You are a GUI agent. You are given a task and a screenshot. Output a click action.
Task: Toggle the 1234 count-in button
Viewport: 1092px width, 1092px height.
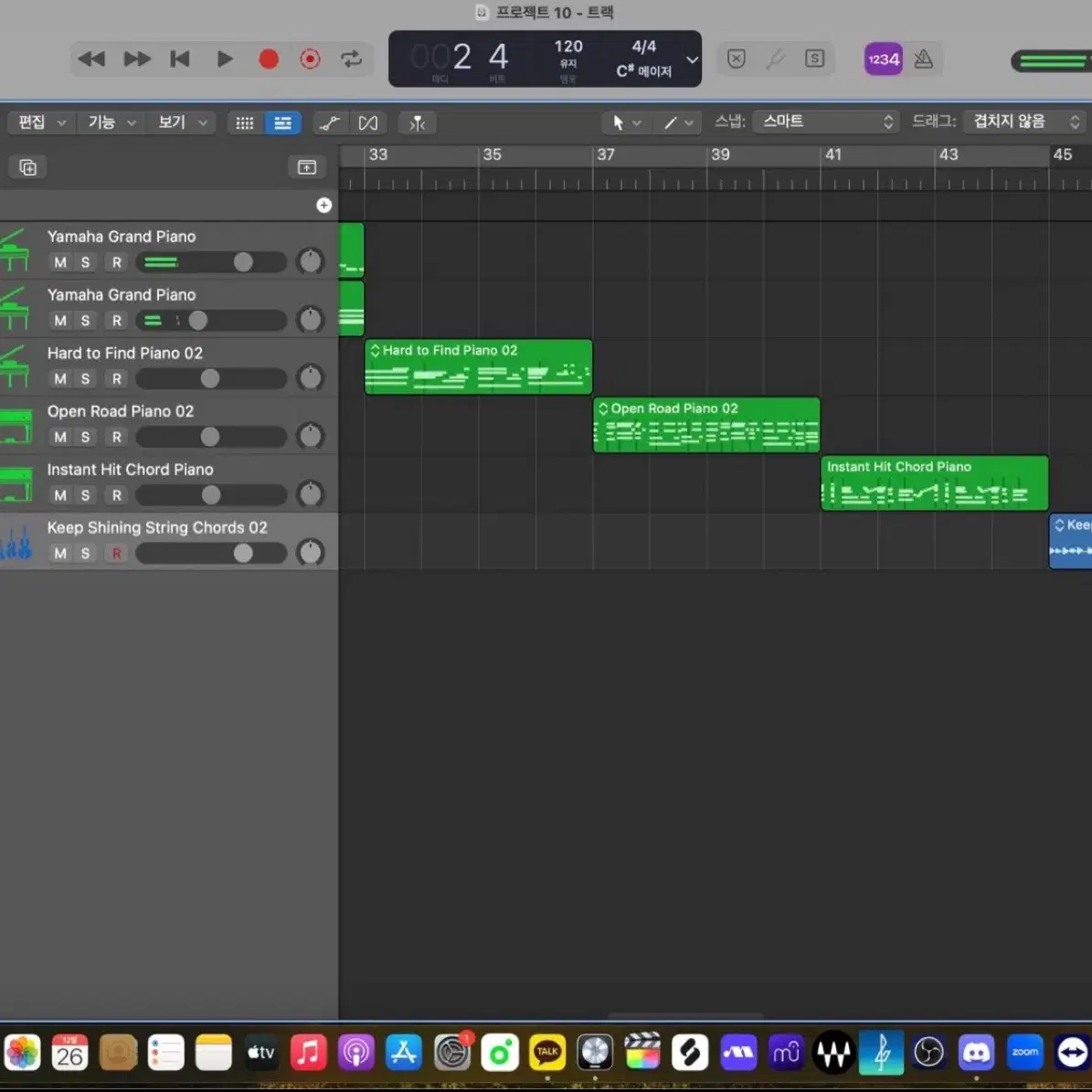pyautogui.click(x=883, y=59)
